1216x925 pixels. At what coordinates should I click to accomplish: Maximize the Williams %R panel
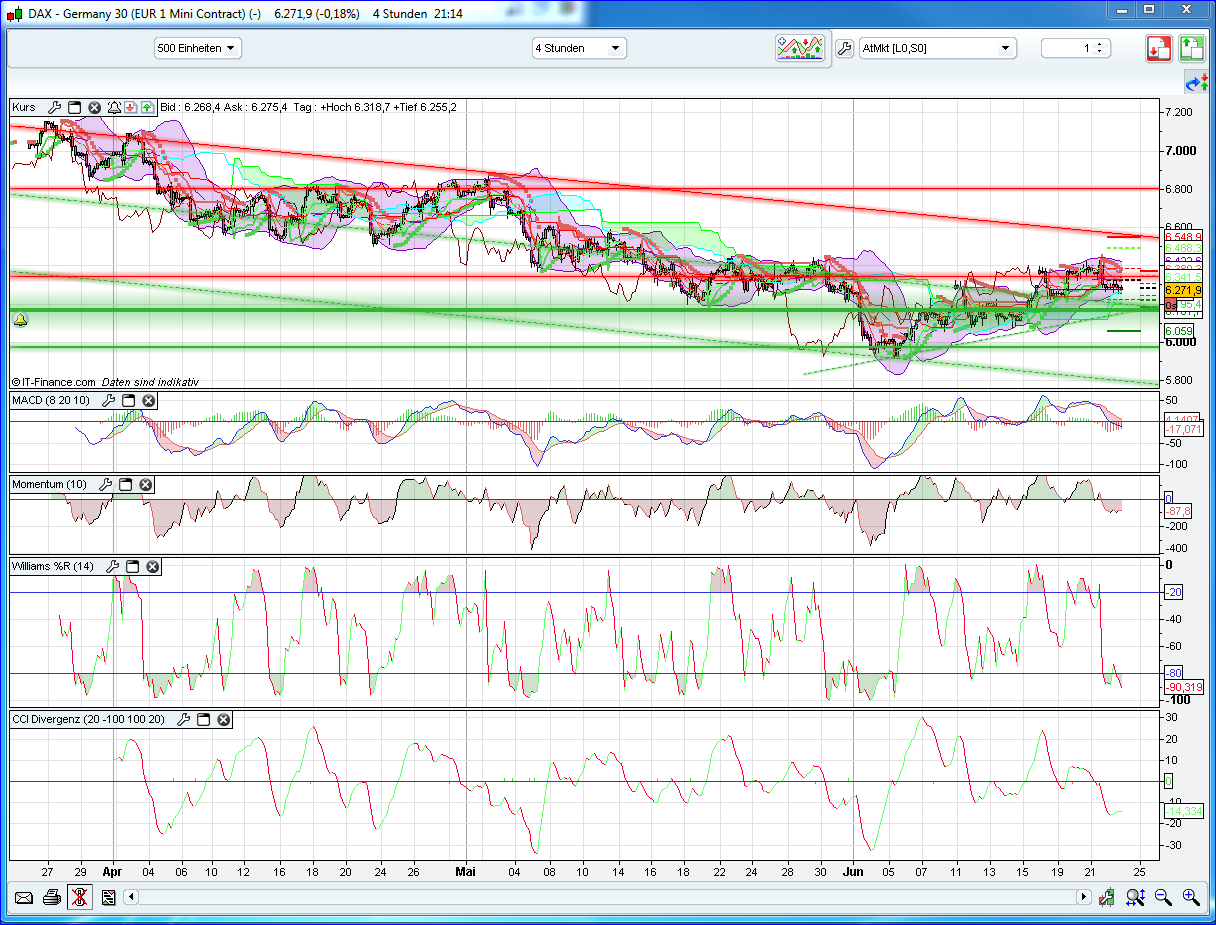coord(132,567)
